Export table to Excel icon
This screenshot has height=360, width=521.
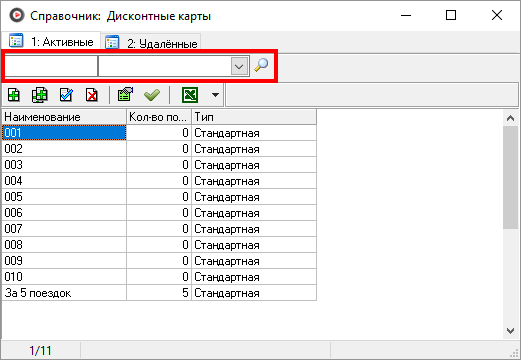tap(190, 95)
